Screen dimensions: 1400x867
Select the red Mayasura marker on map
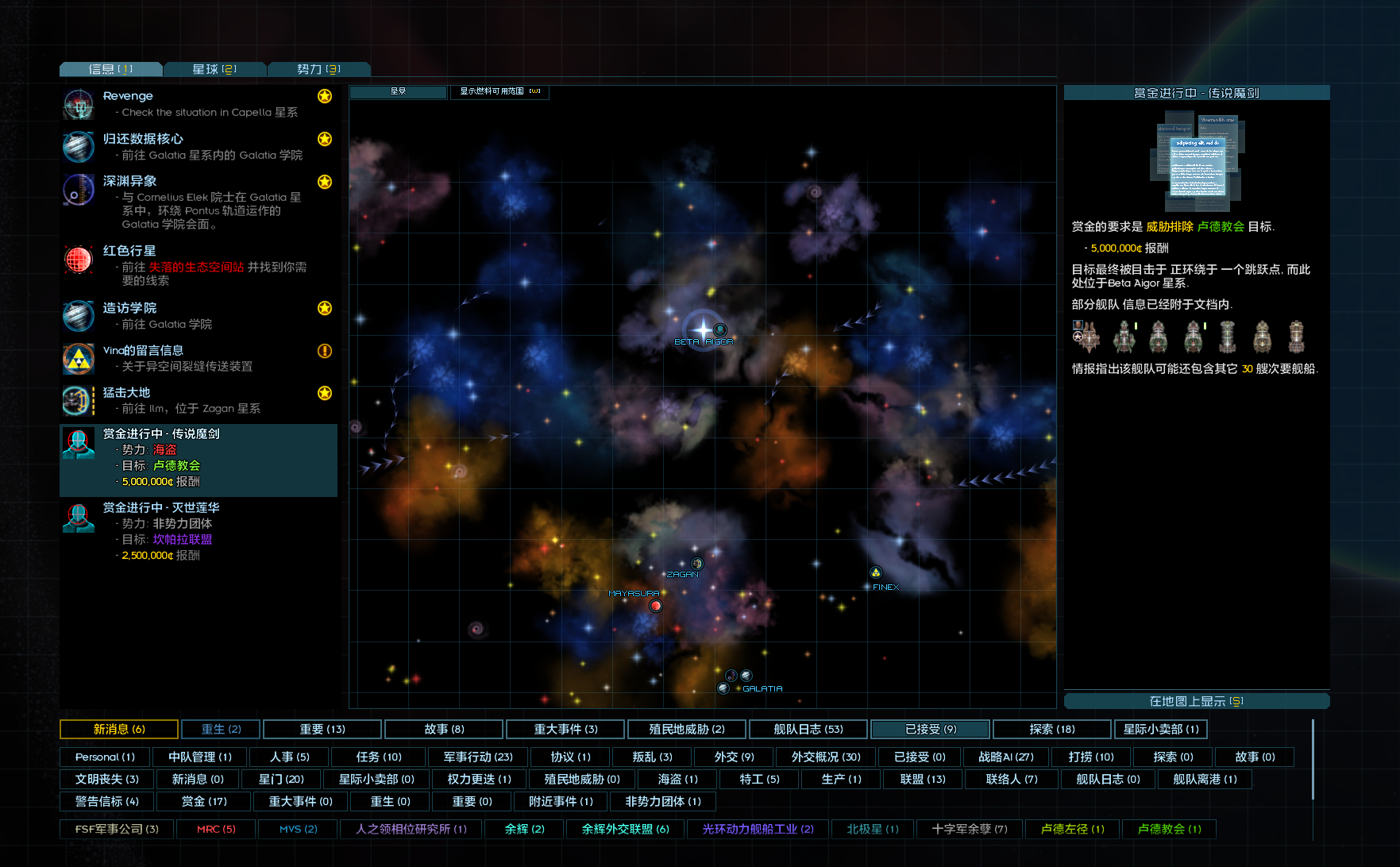coord(655,606)
